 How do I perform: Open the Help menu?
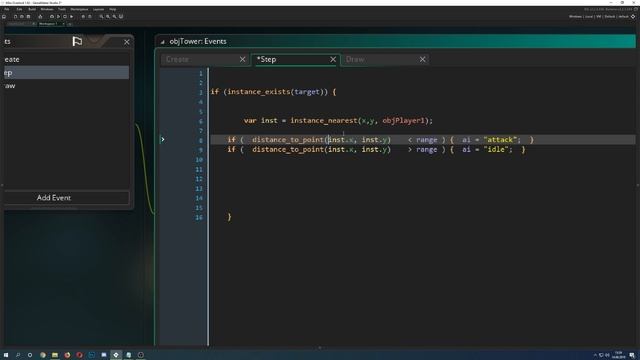pyautogui.click(x=113, y=9)
